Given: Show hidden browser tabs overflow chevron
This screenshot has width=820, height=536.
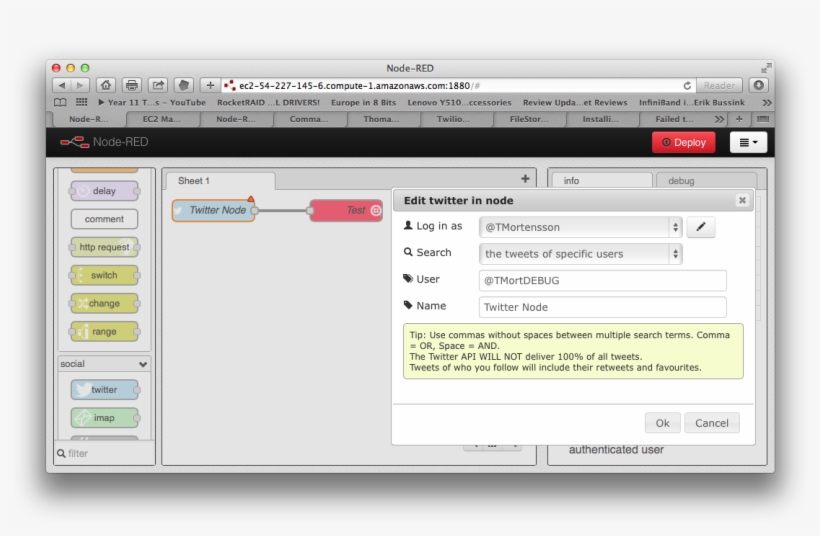Looking at the screenshot, I should 719,119.
